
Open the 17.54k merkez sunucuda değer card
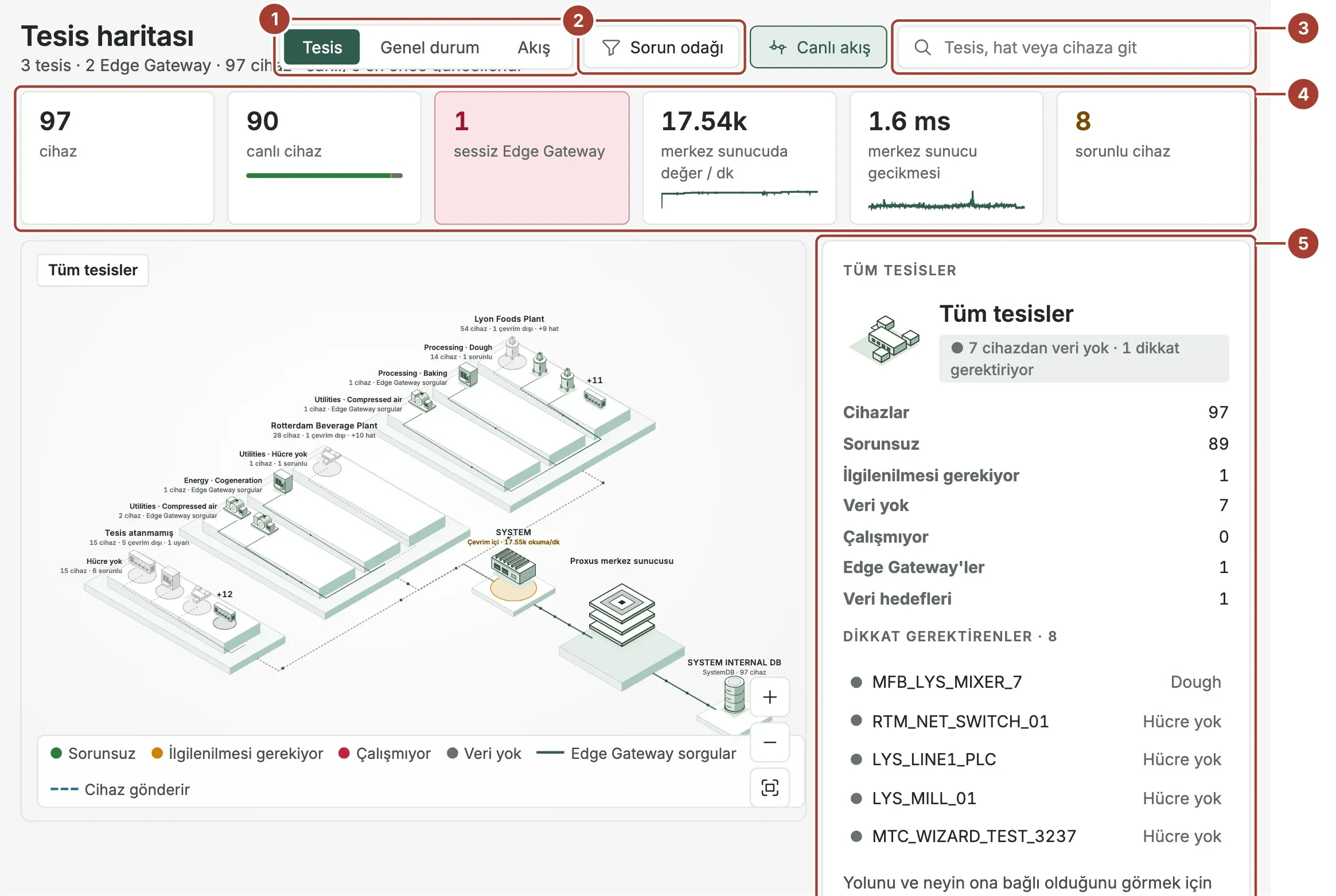pyautogui.click(x=739, y=158)
